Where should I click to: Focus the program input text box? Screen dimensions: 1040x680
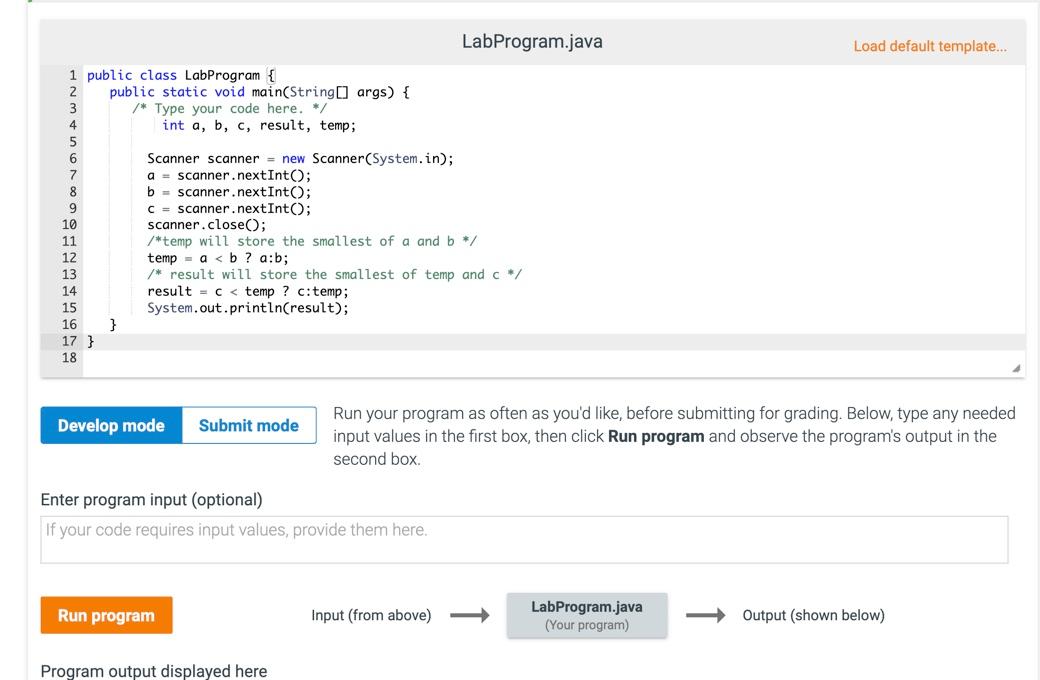point(524,539)
